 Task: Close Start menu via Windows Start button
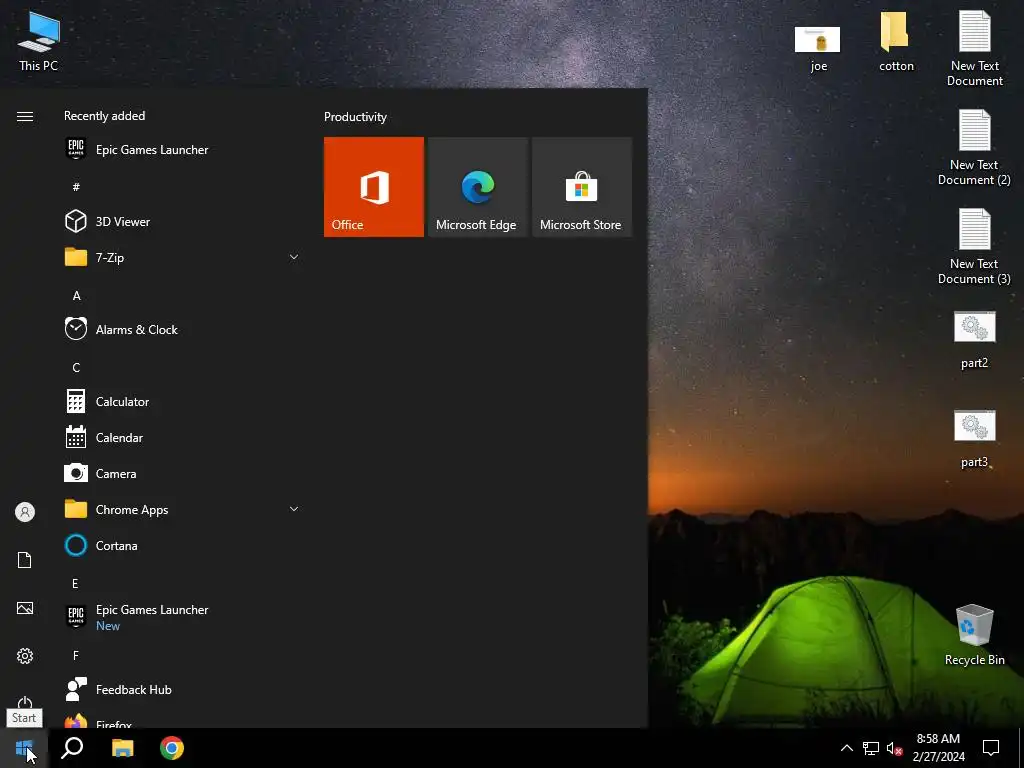point(24,748)
